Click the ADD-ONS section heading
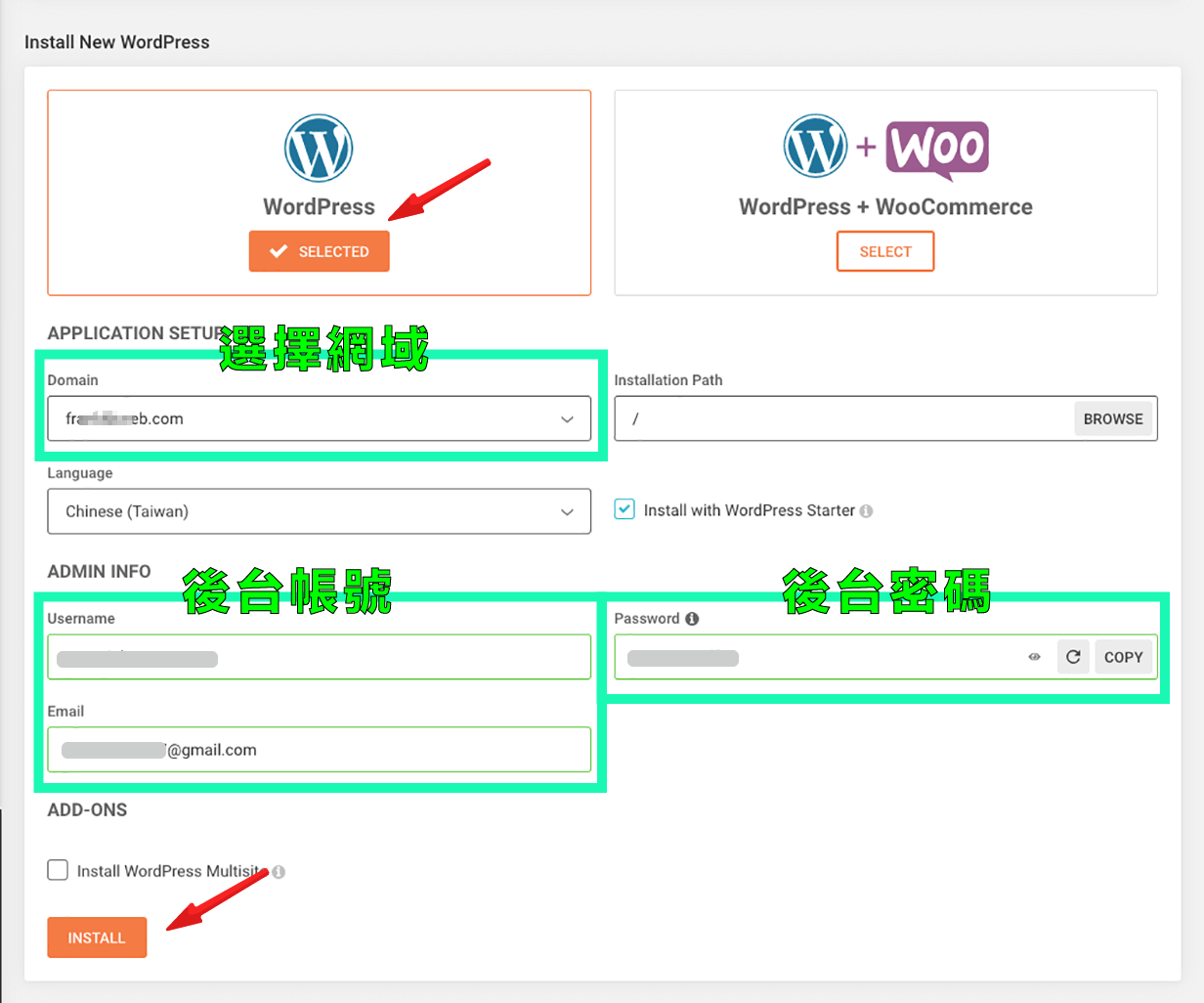The image size is (1204, 1003). (87, 809)
